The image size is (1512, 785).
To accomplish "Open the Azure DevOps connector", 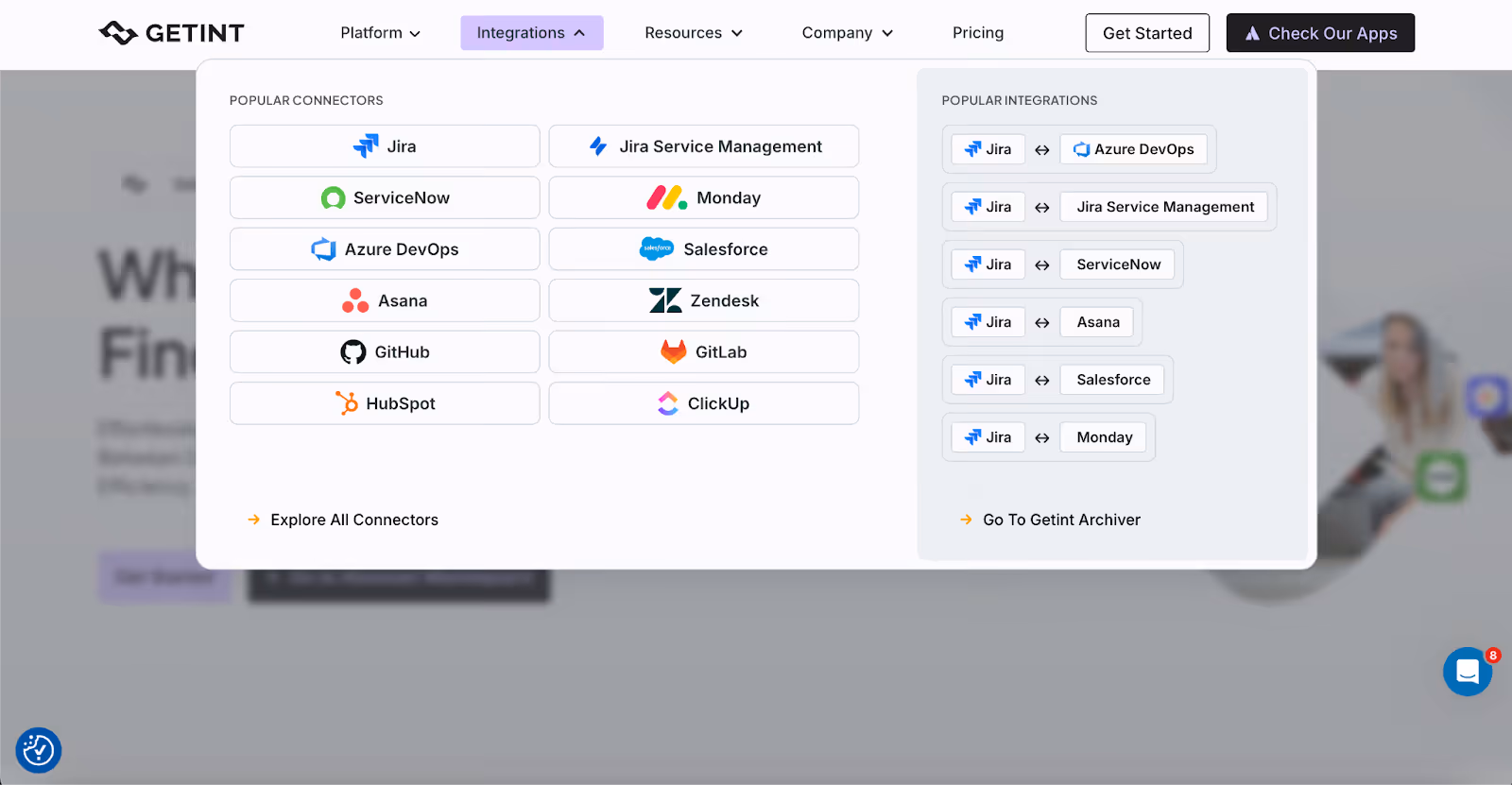I will (x=385, y=249).
